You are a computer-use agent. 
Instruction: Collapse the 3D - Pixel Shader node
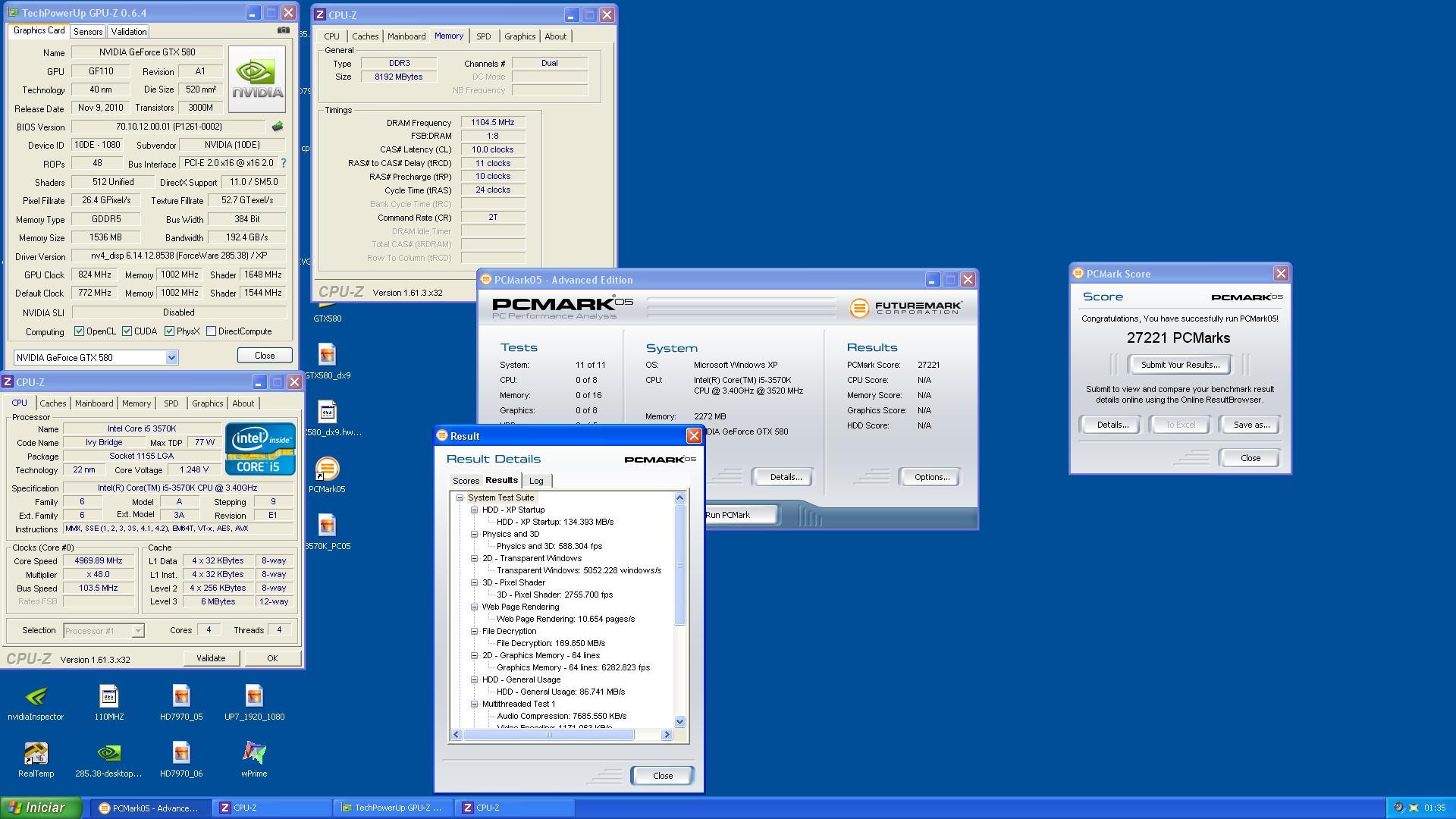tap(474, 583)
